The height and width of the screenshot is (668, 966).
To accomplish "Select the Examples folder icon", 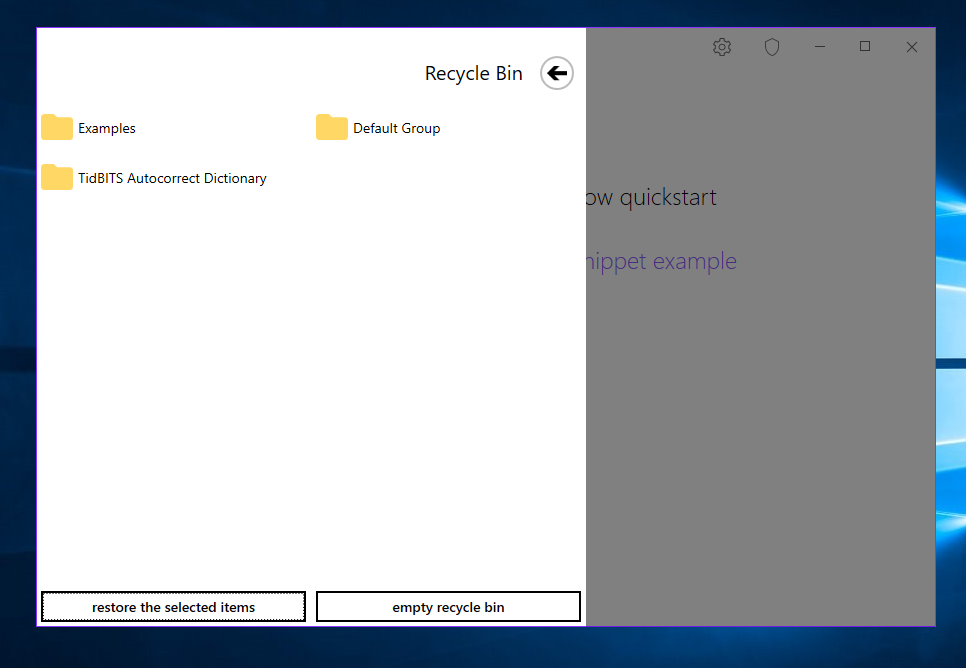I will pyautogui.click(x=57, y=128).
